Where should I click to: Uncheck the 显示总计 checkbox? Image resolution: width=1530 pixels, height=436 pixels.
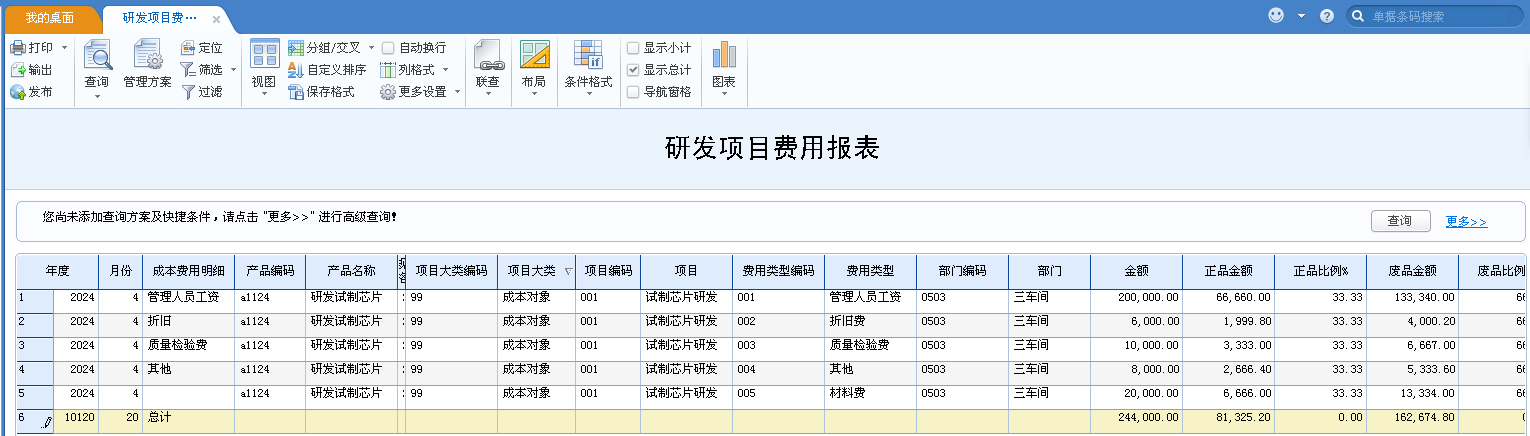point(633,70)
